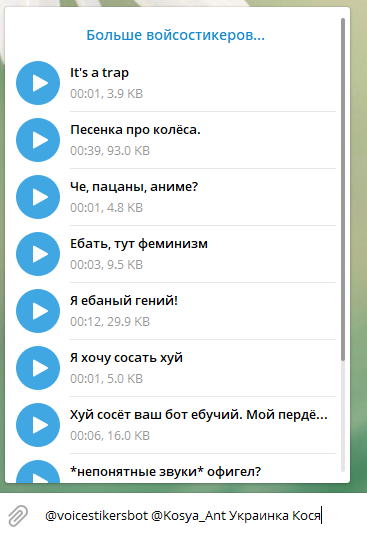Image resolution: width=367 pixels, height=536 pixels.
Task: Play the 00:01, 5.0 KB voice clip
Action: pos(38,368)
